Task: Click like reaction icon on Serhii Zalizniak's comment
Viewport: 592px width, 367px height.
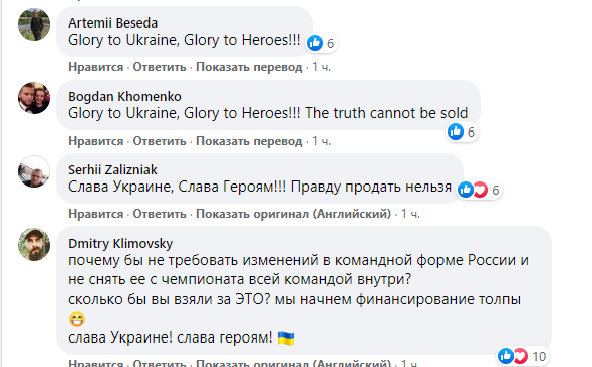Action: 466,190
